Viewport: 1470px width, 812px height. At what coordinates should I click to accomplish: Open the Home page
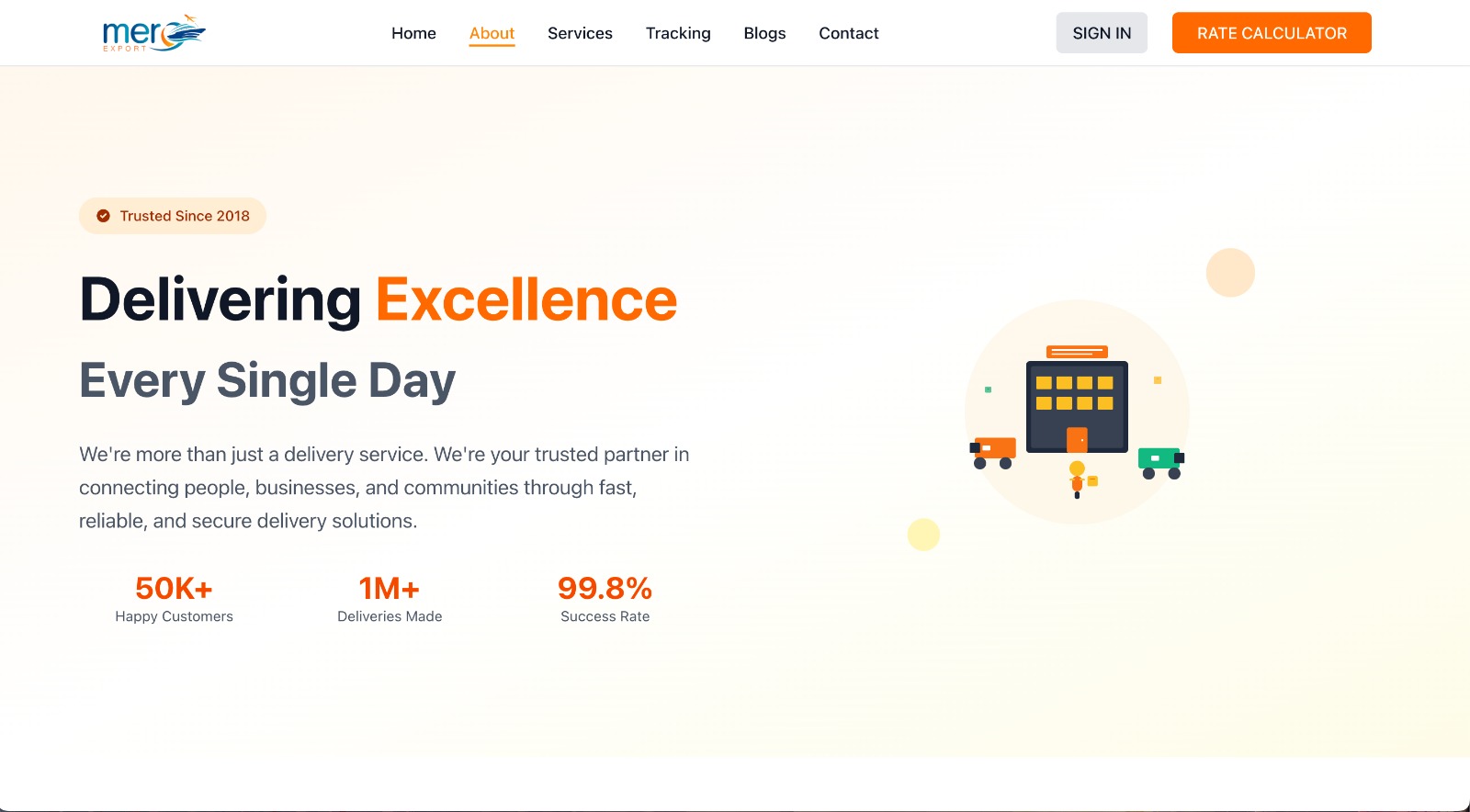[413, 33]
